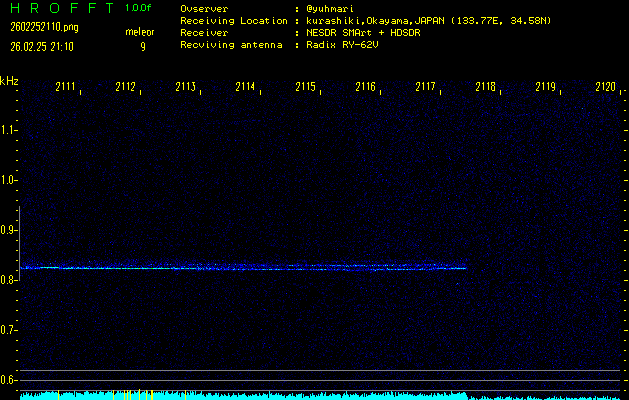Click the 2120 time marker

605,87
